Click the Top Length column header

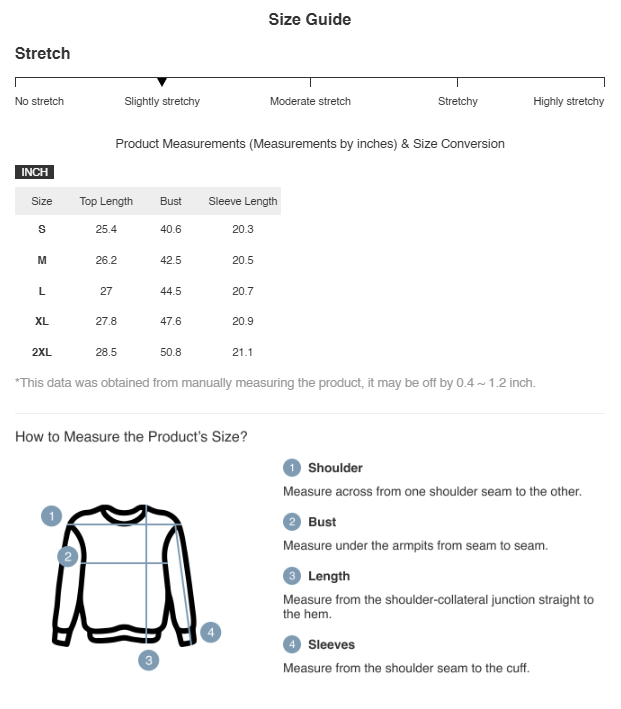[x=106, y=201]
